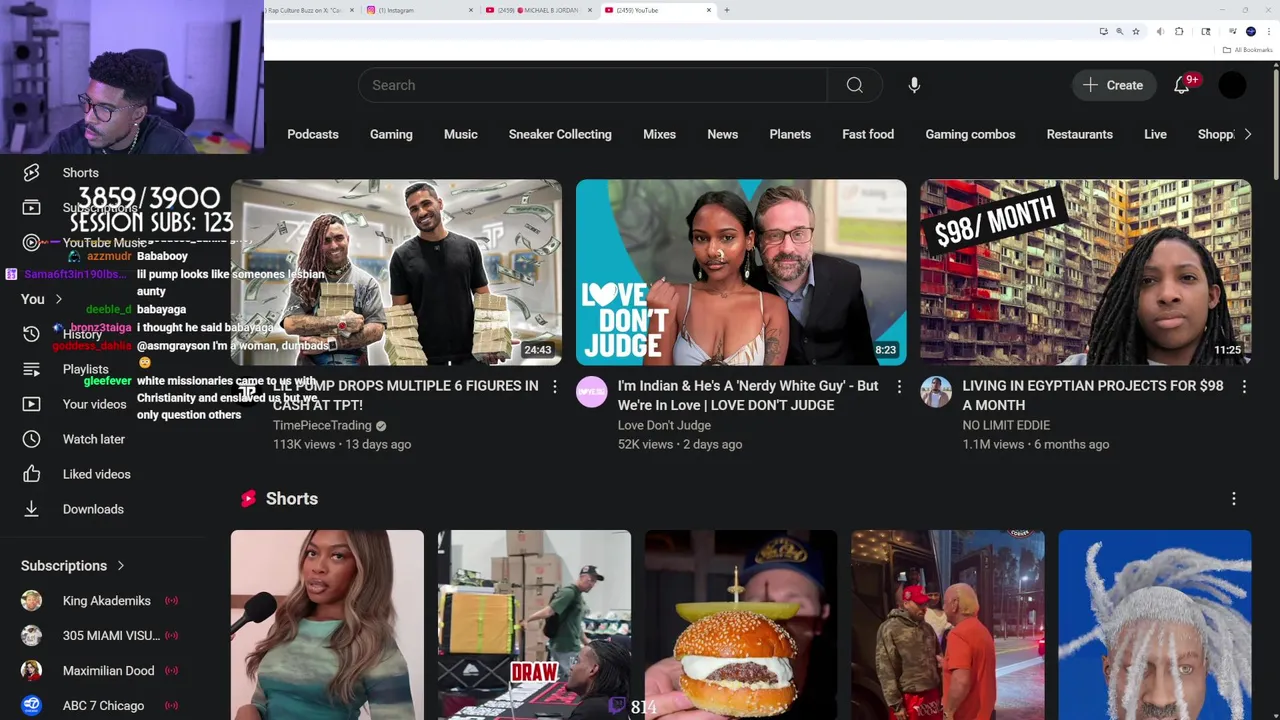Select the Gaming chip
This screenshot has height=720, width=1280.
point(391,134)
